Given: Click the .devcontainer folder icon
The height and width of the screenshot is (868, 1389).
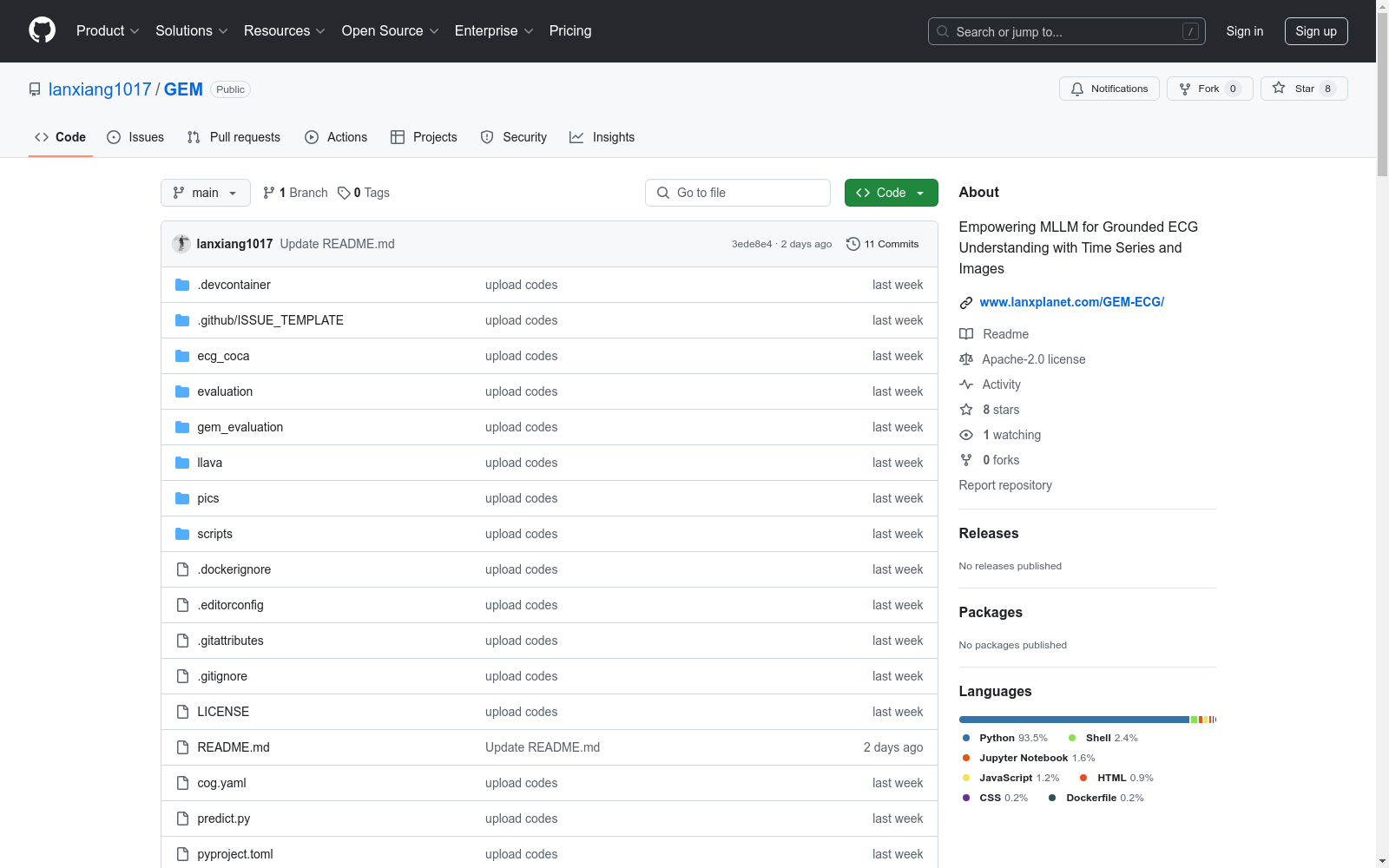Looking at the screenshot, I should click(182, 285).
